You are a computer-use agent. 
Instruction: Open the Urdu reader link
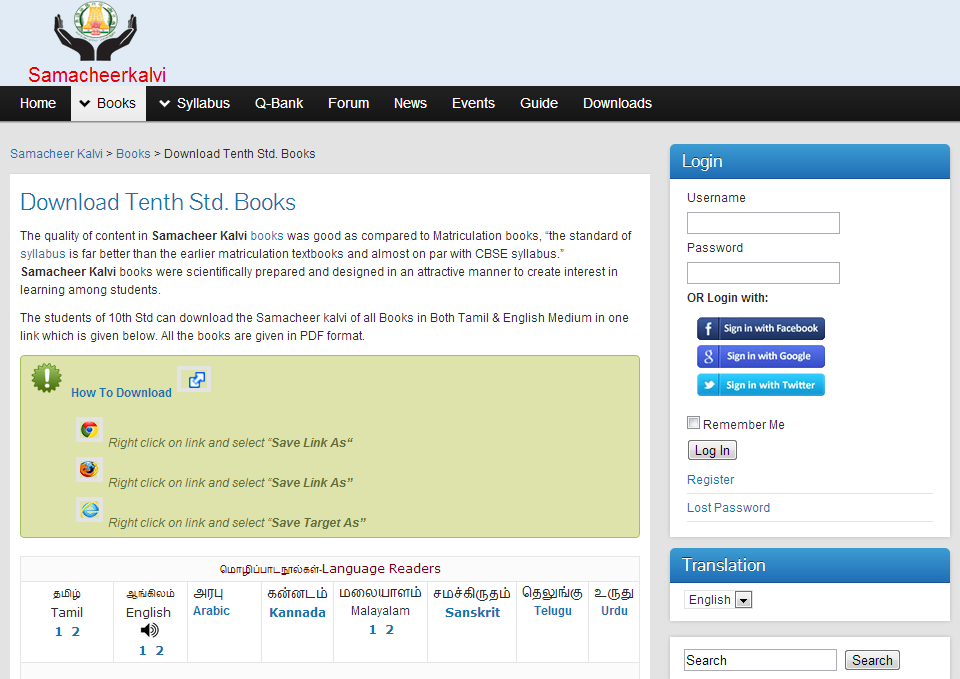(x=614, y=611)
